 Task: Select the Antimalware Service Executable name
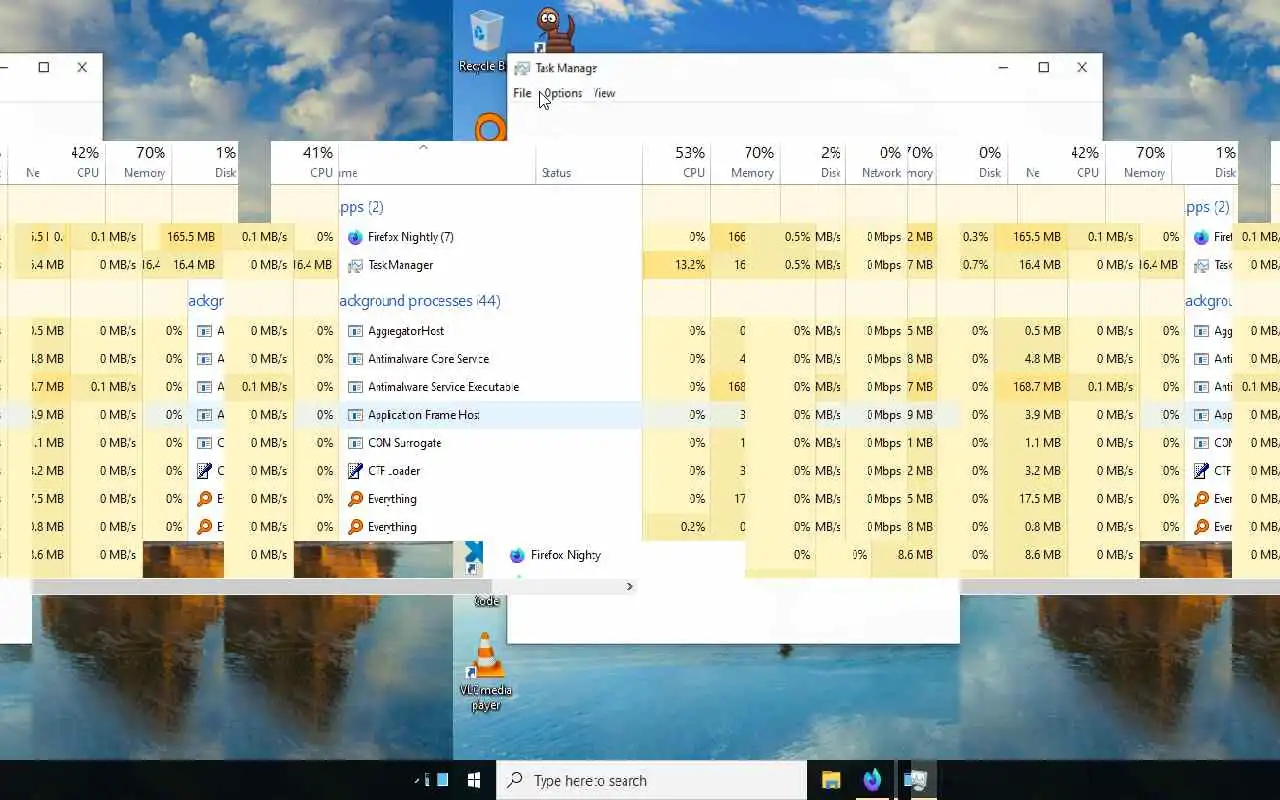click(443, 387)
